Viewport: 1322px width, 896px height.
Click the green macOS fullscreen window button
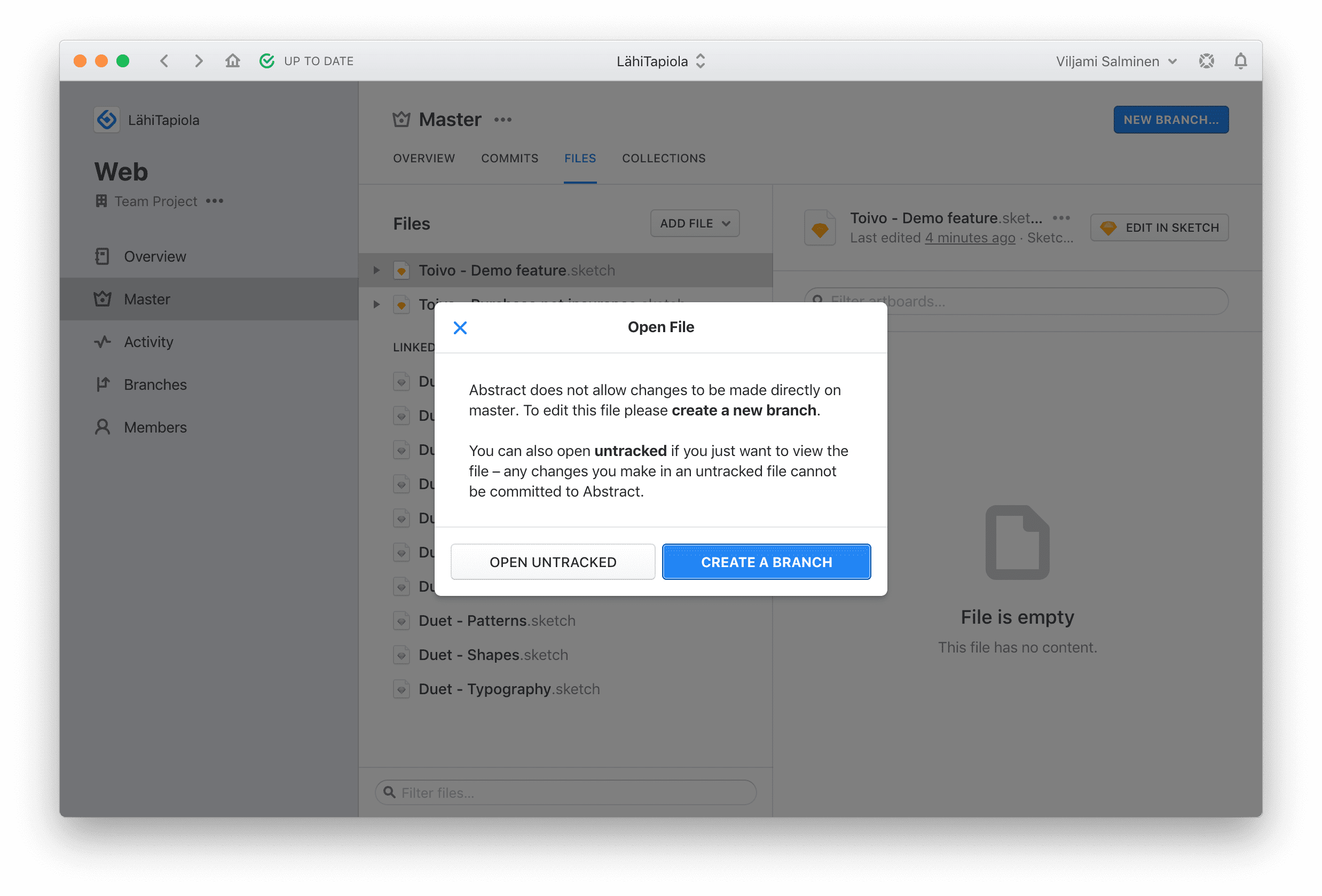click(x=123, y=61)
